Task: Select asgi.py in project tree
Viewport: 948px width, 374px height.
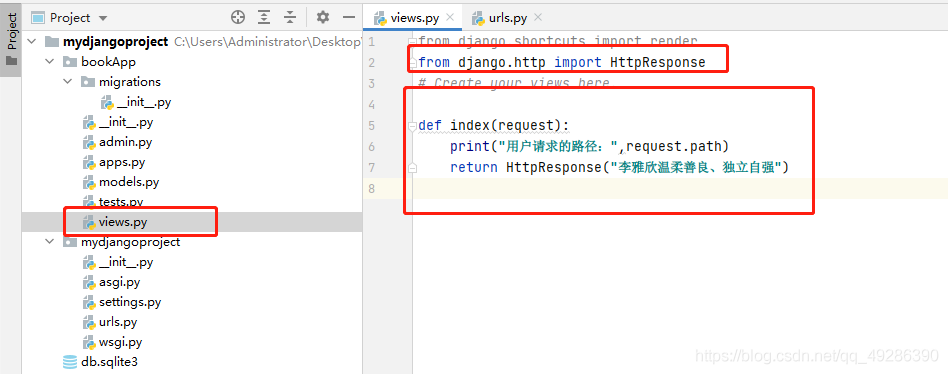Action: coord(119,282)
